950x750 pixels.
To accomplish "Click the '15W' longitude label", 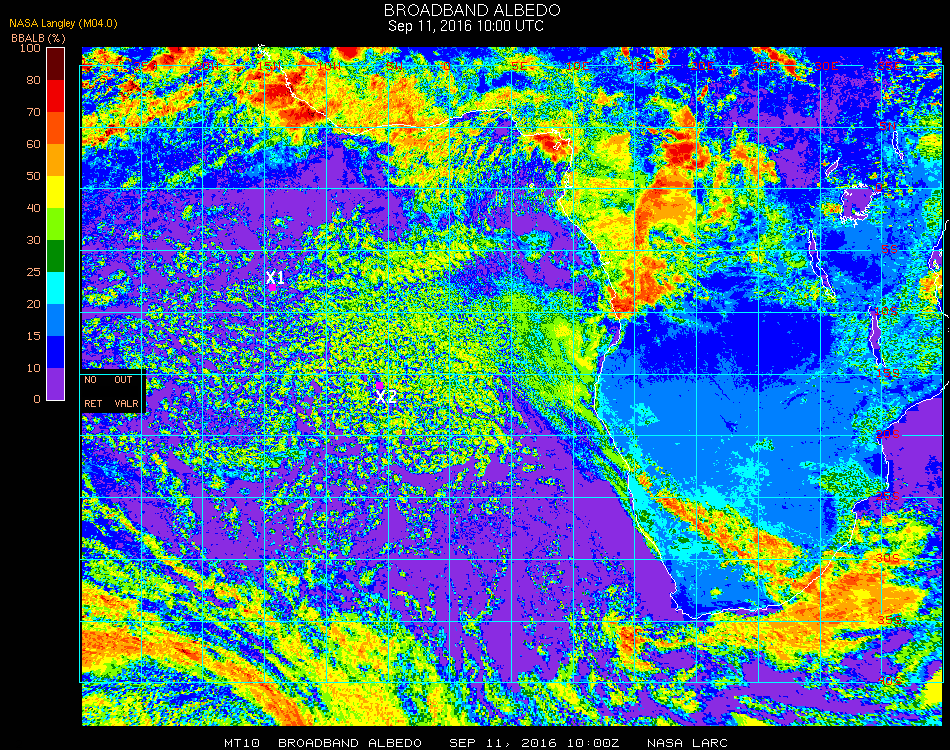I will [x=268, y=66].
